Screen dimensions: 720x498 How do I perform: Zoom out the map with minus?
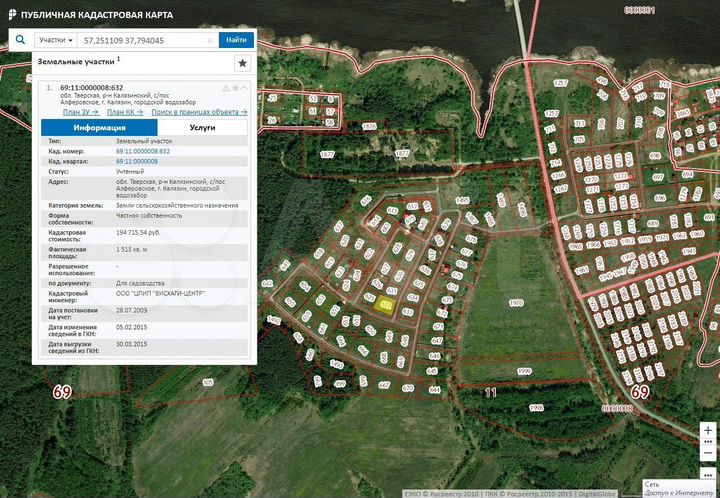[708, 453]
